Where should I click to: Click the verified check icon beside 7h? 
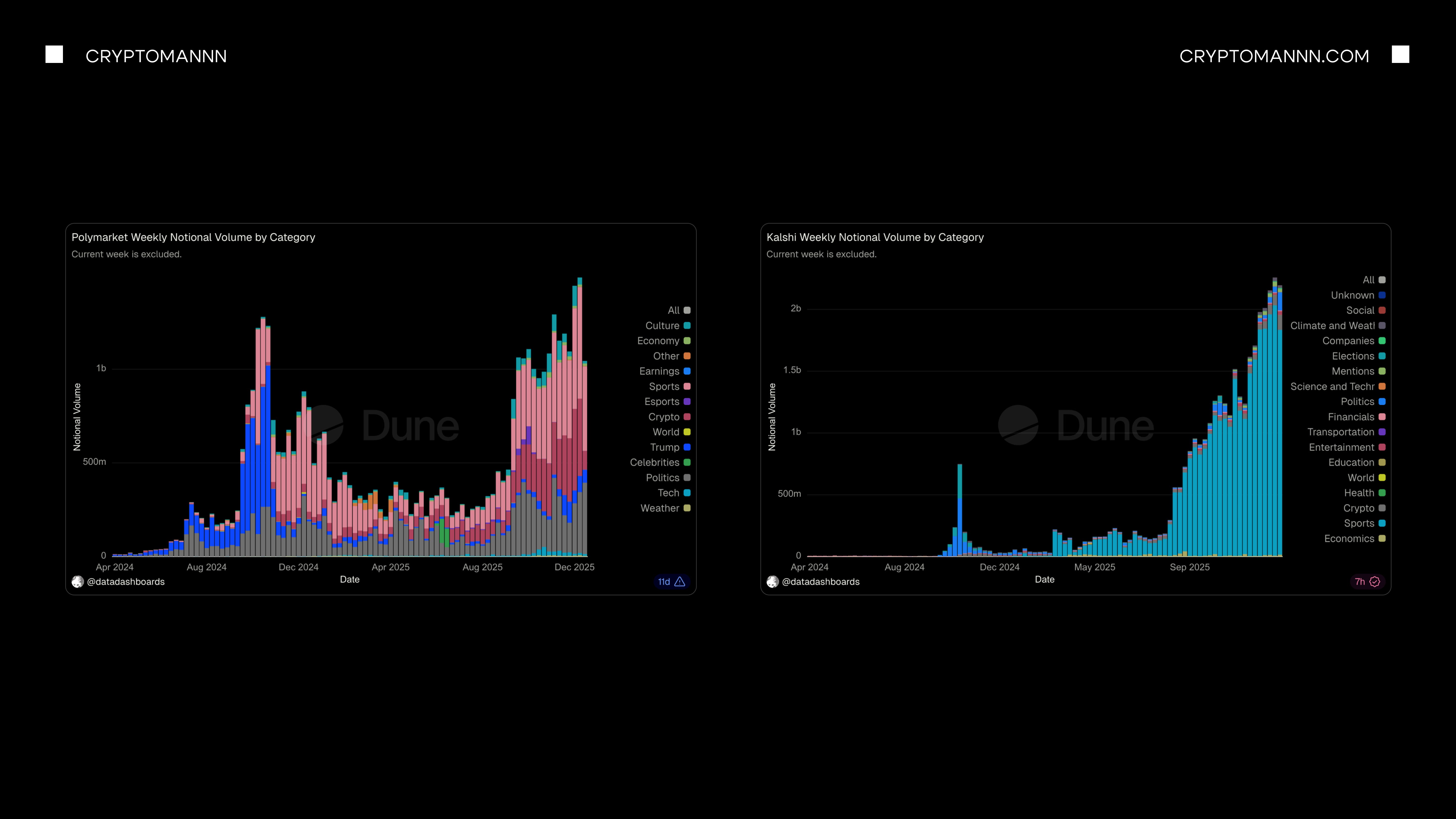tap(1375, 582)
